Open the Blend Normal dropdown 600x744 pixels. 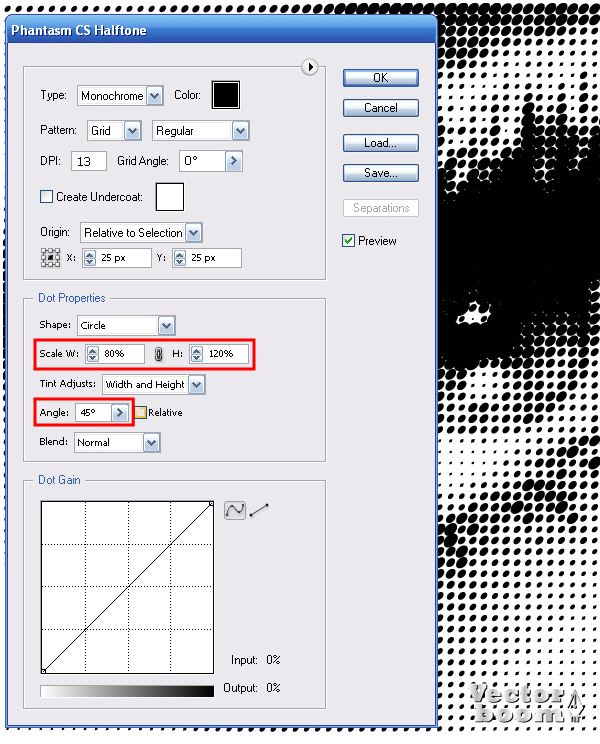tap(151, 443)
